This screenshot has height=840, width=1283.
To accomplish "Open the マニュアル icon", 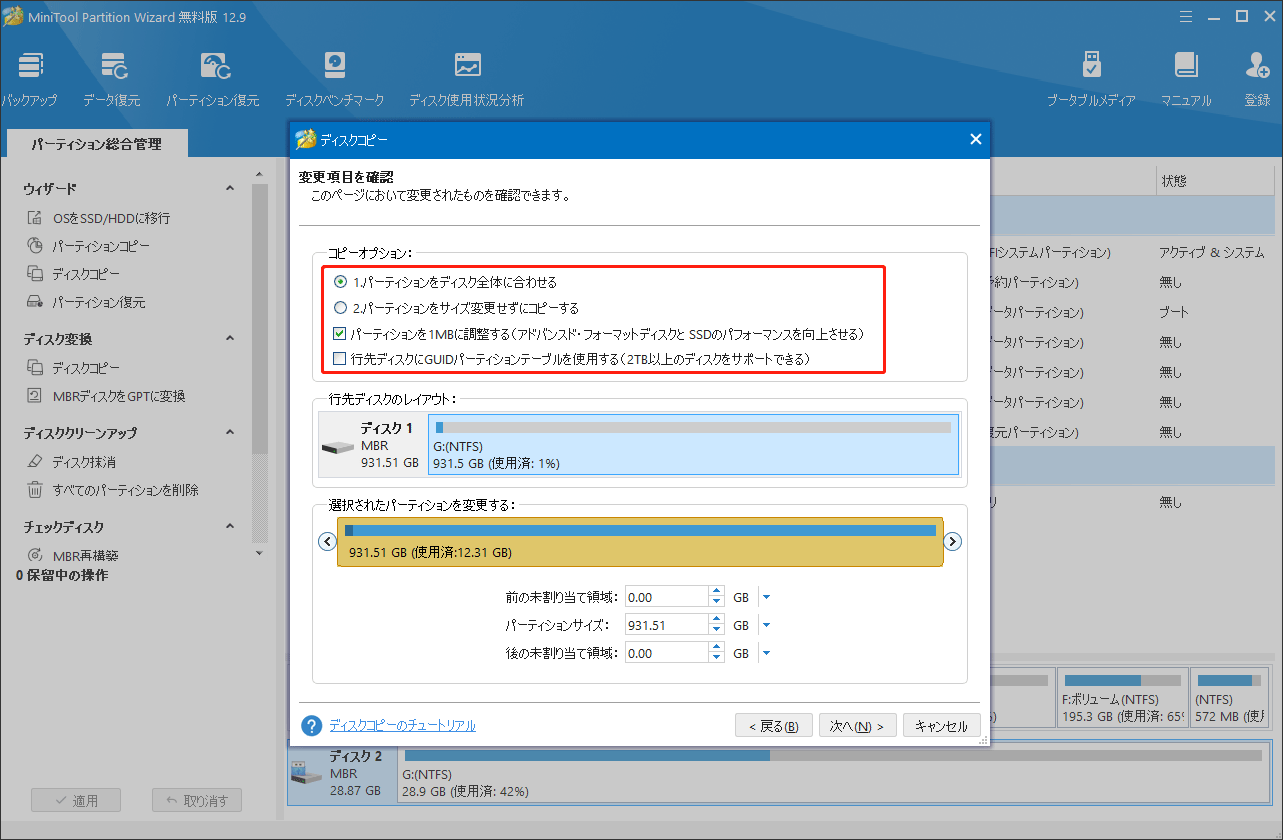I will pos(1186,79).
